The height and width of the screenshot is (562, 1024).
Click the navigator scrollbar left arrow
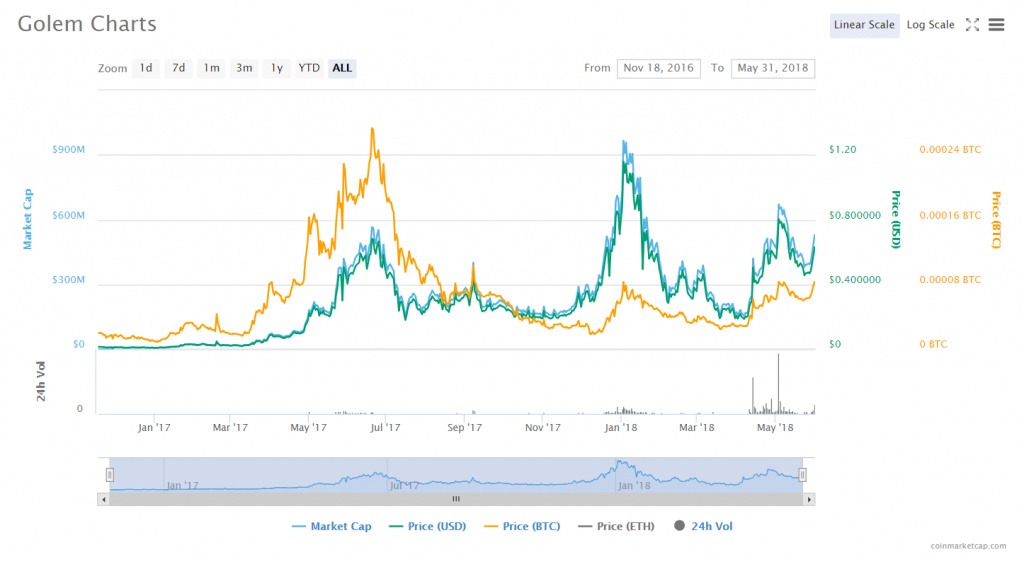(x=104, y=499)
